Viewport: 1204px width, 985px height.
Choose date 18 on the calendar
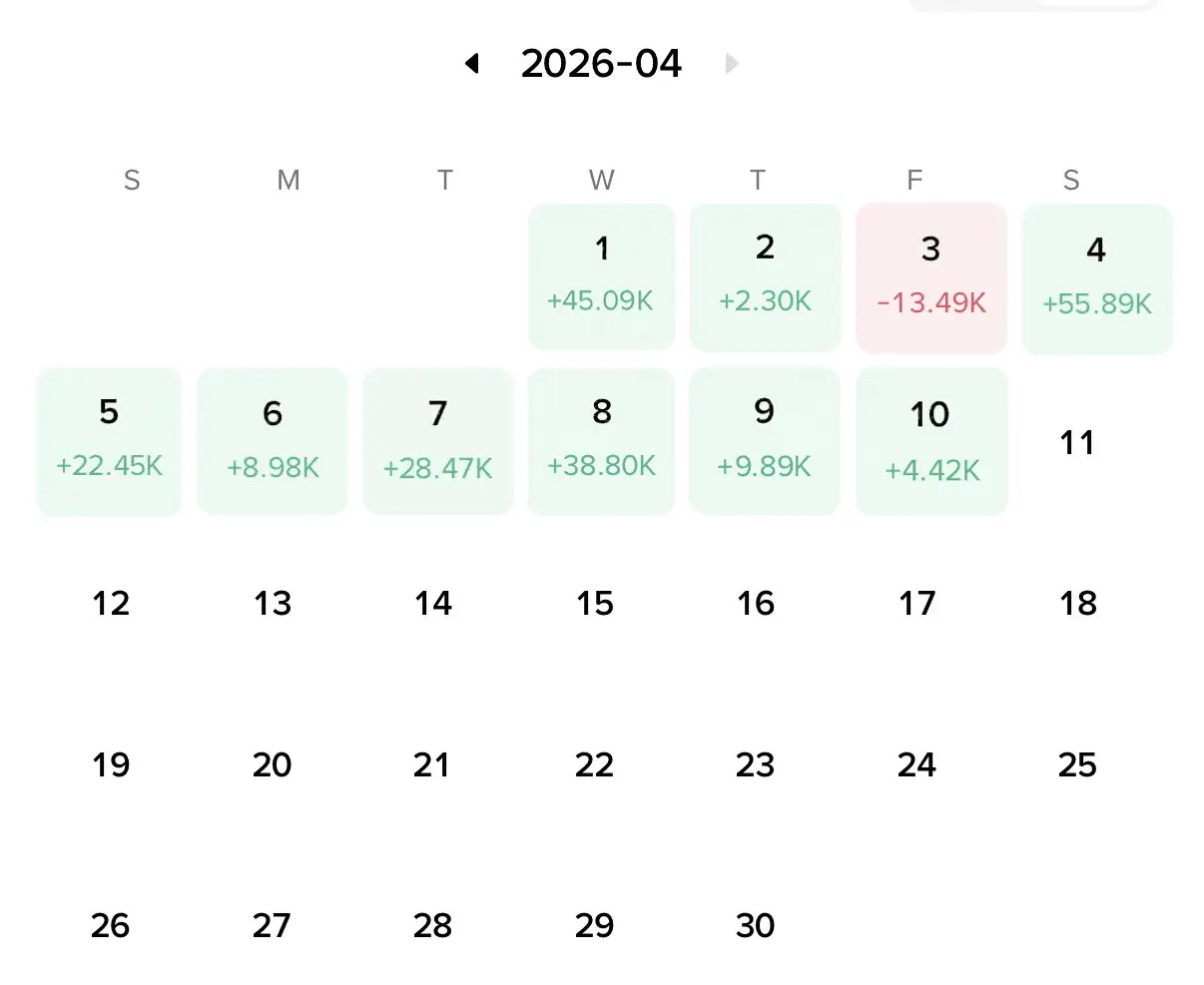pyautogui.click(x=1077, y=603)
